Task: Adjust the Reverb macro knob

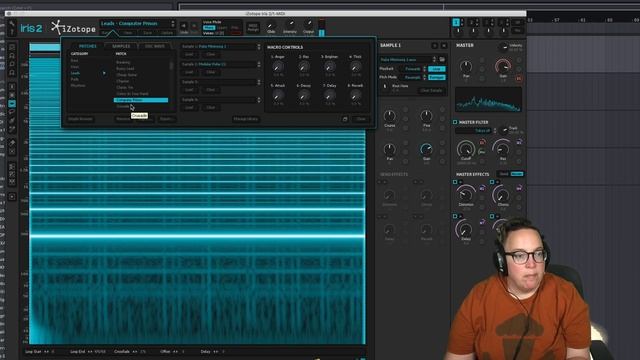Action: [x=356, y=96]
